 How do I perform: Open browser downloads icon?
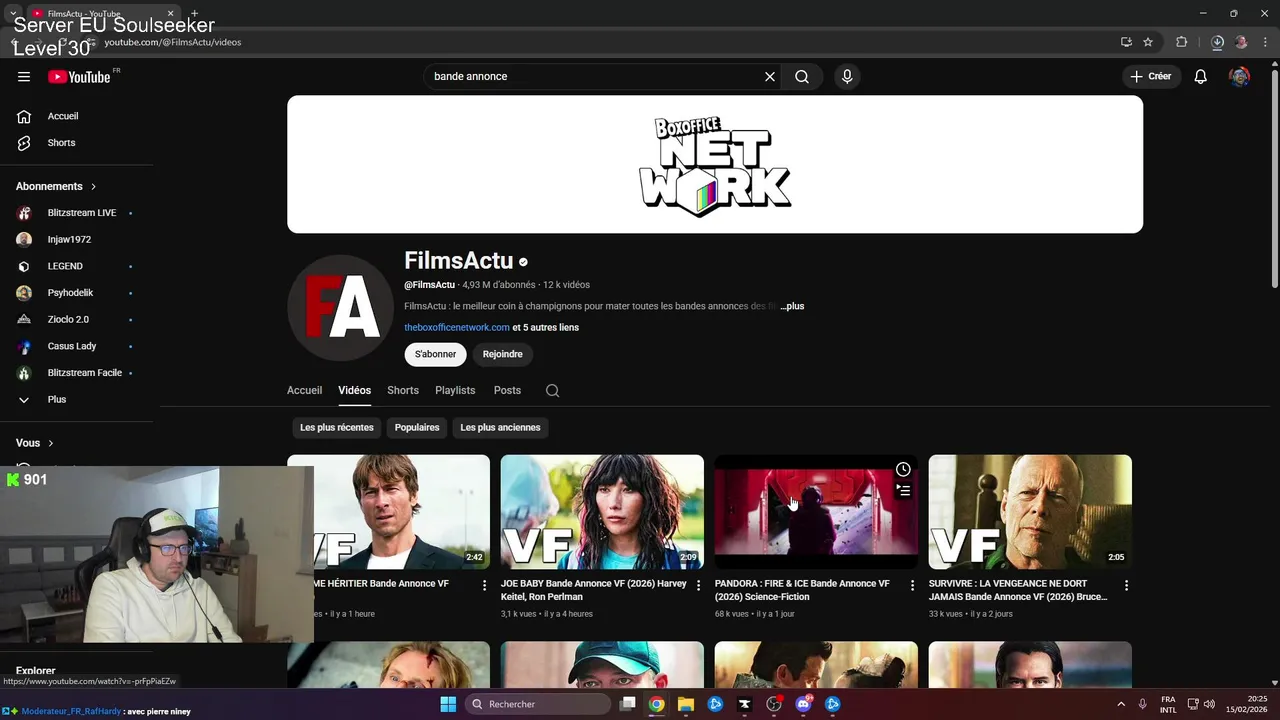tap(1217, 42)
